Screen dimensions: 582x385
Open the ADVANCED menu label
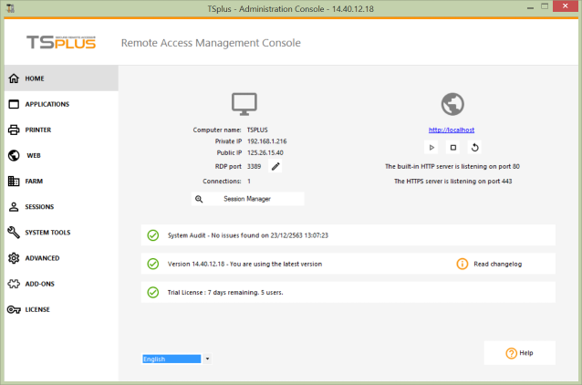pyautogui.click(x=42, y=258)
